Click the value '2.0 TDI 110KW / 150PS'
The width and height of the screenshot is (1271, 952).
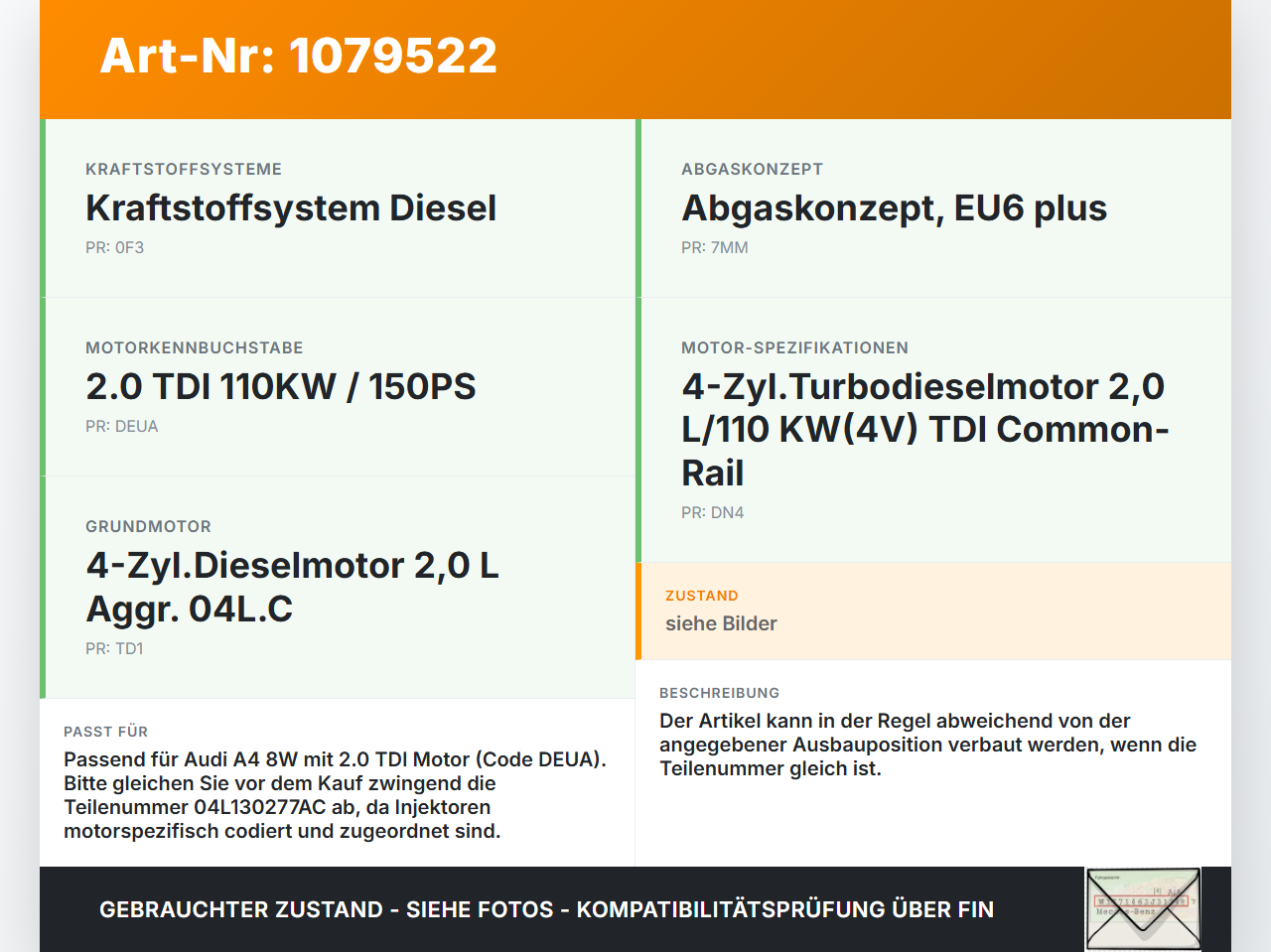[281, 386]
